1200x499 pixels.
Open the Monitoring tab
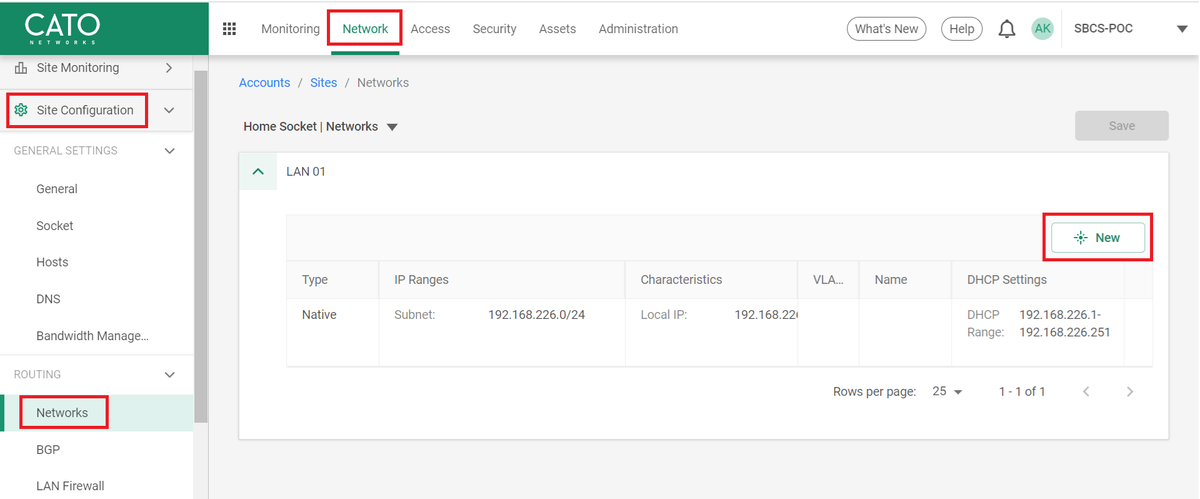click(x=290, y=29)
